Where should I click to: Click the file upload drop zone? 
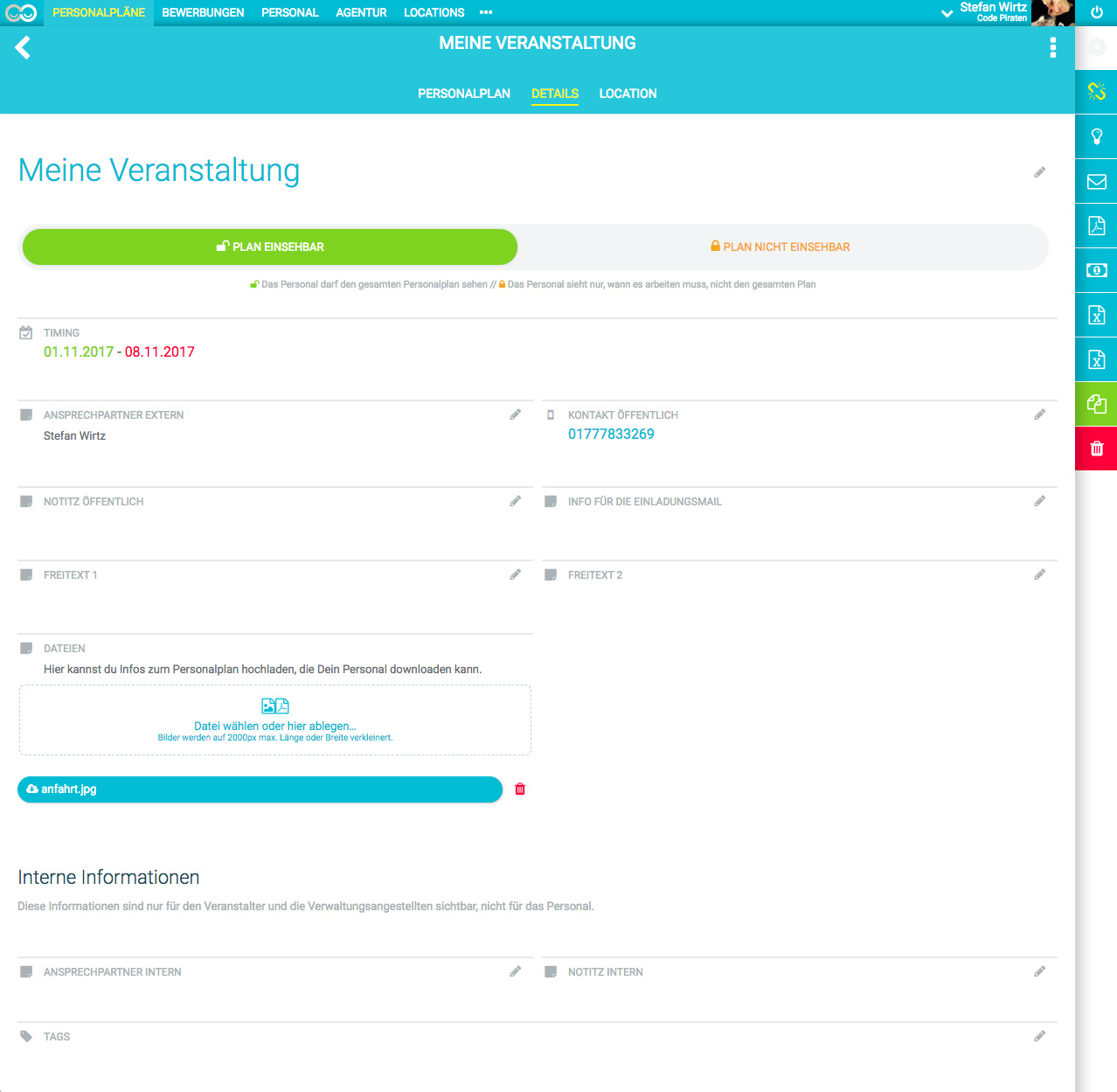(x=275, y=720)
